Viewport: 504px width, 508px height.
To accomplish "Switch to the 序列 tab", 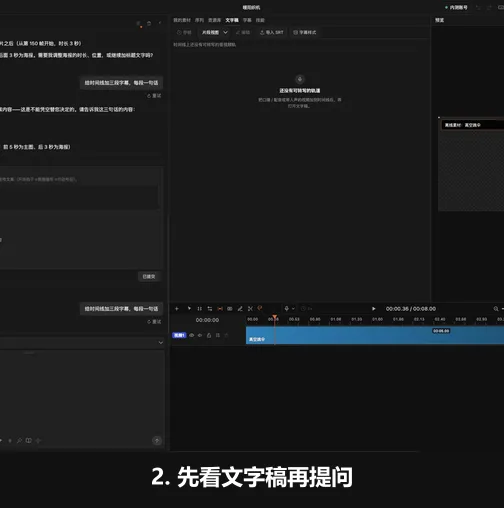I will click(x=199, y=20).
